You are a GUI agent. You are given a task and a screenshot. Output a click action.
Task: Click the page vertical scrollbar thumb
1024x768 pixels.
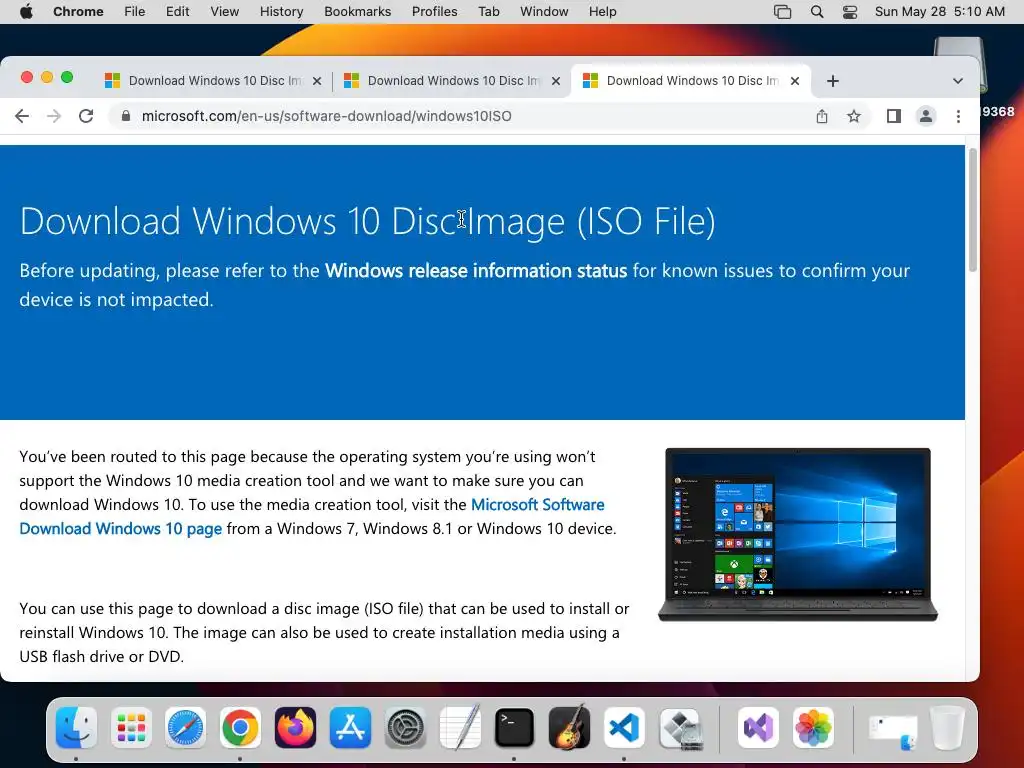972,210
